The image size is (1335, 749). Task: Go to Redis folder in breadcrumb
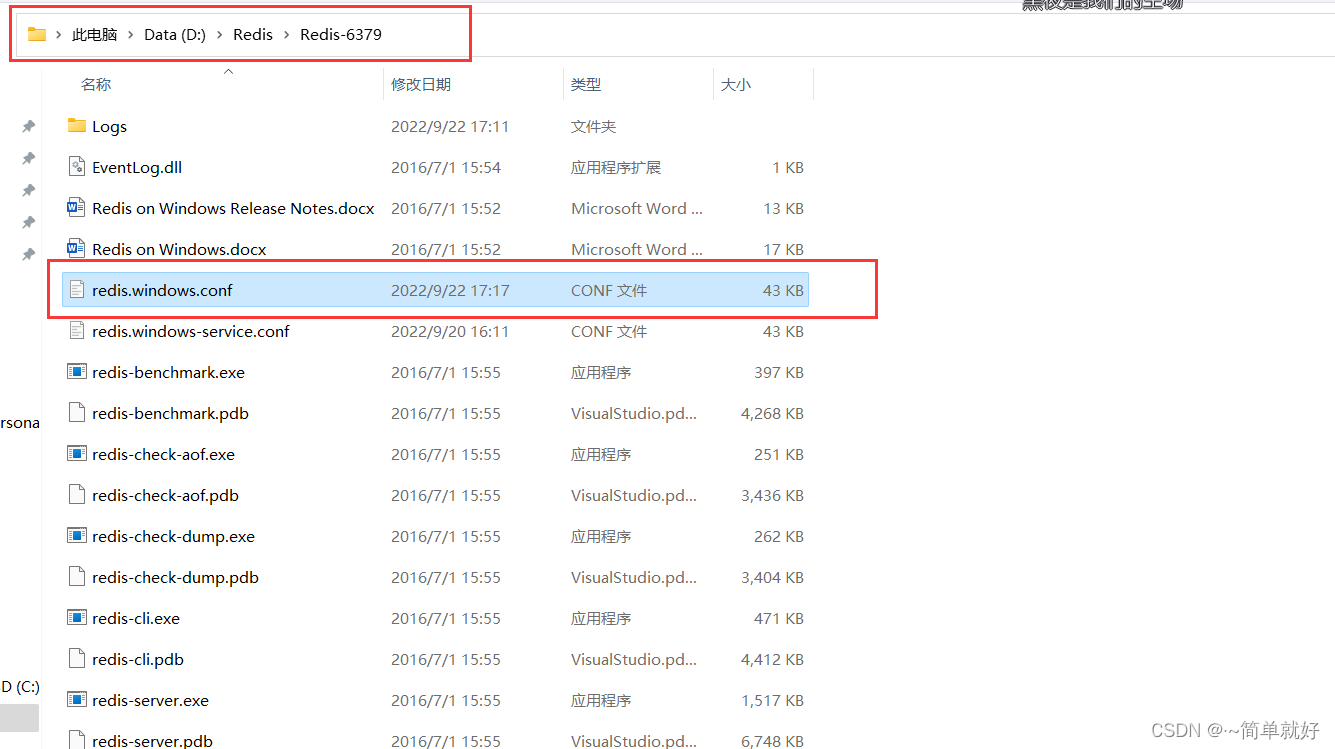[x=253, y=34]
